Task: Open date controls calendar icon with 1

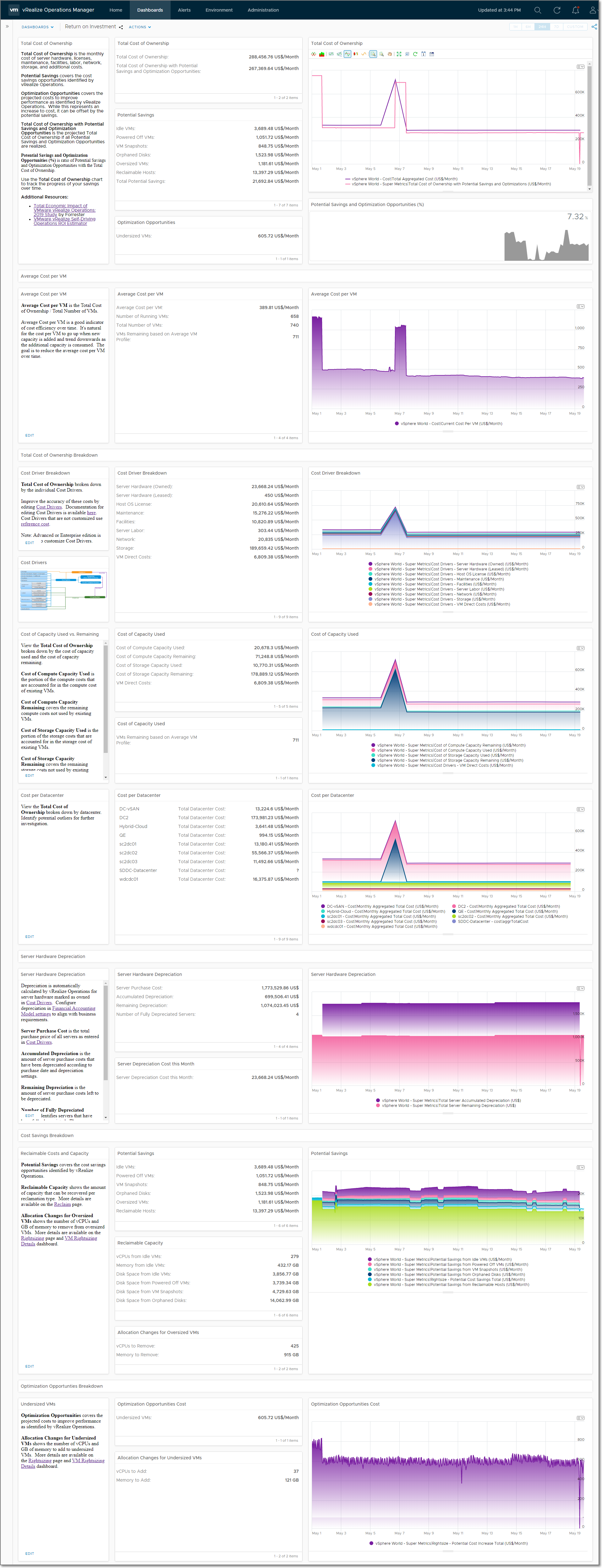Action: [424, 54]
